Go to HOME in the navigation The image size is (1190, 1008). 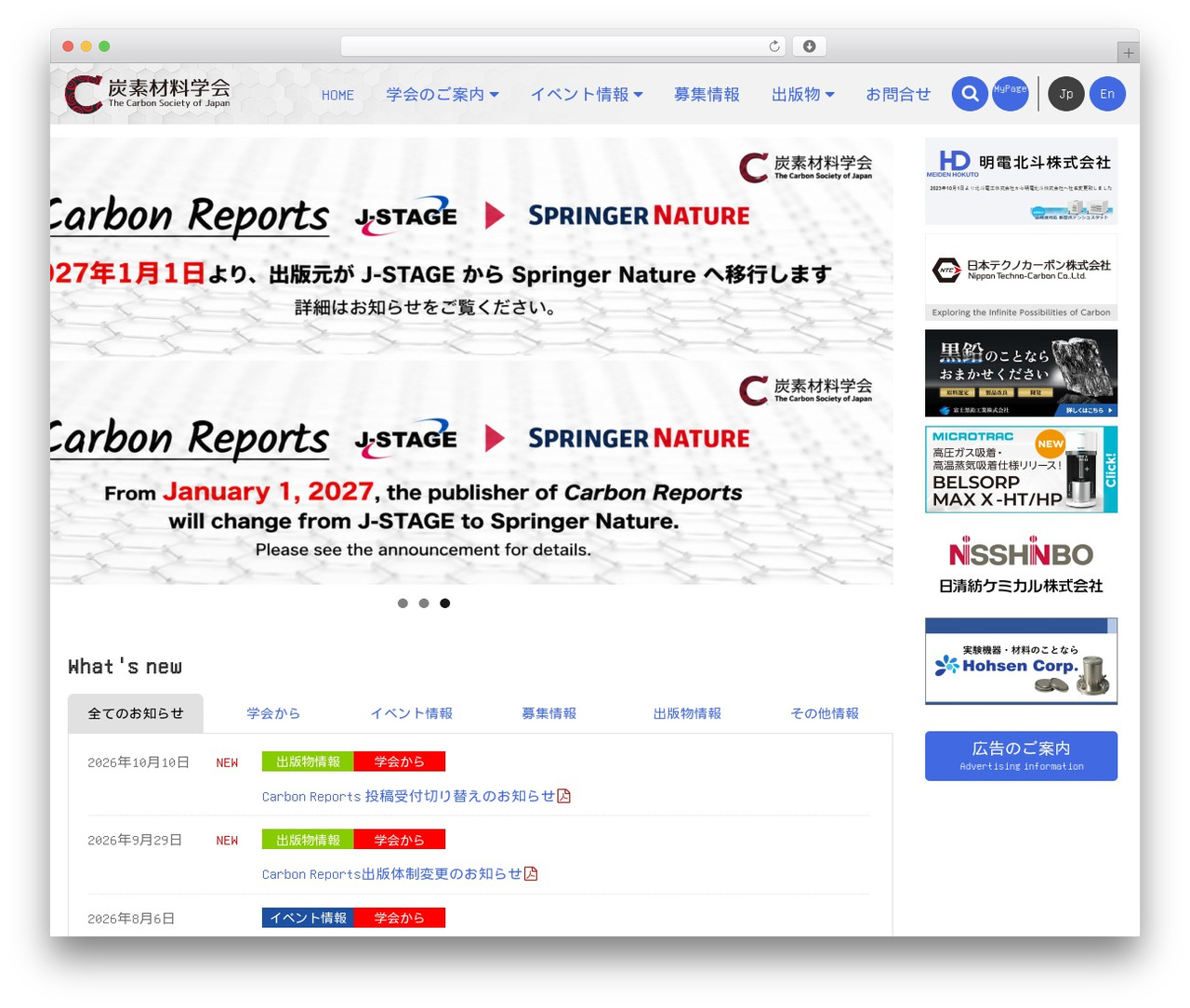point(337,95)
